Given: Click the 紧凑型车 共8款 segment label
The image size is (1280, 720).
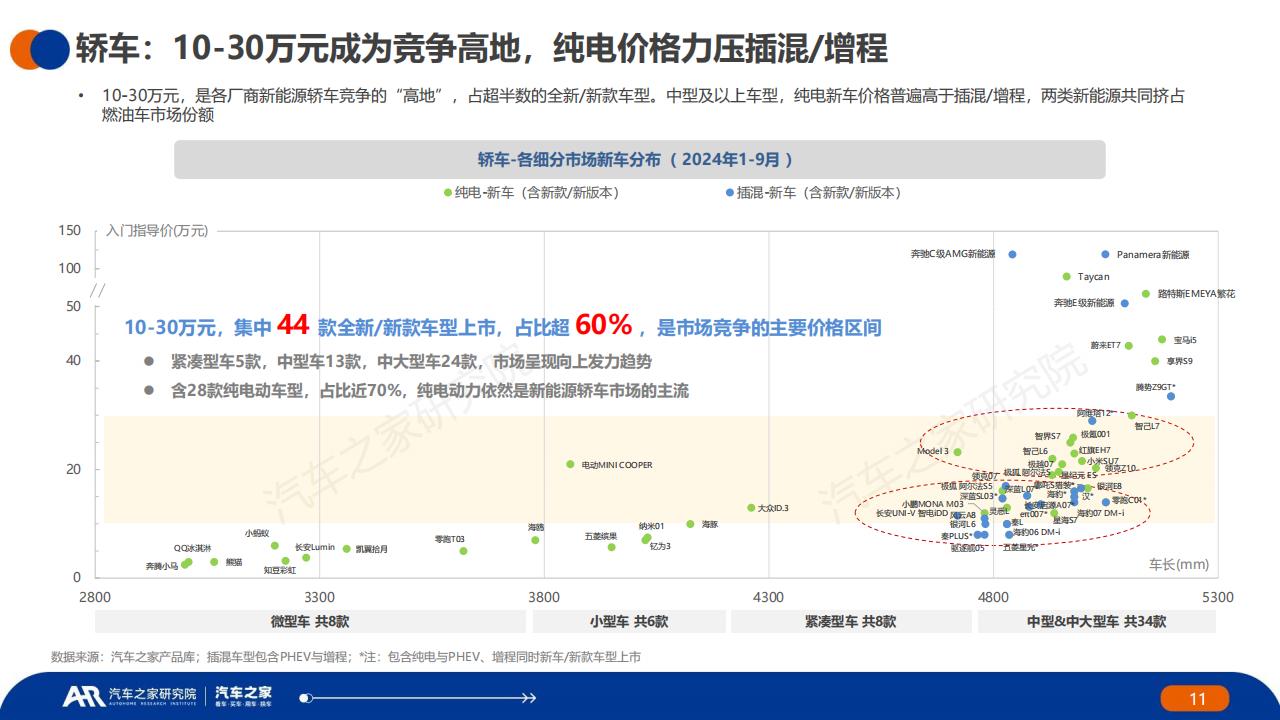Looking at the screenshot, I should (x=851, y=621).
